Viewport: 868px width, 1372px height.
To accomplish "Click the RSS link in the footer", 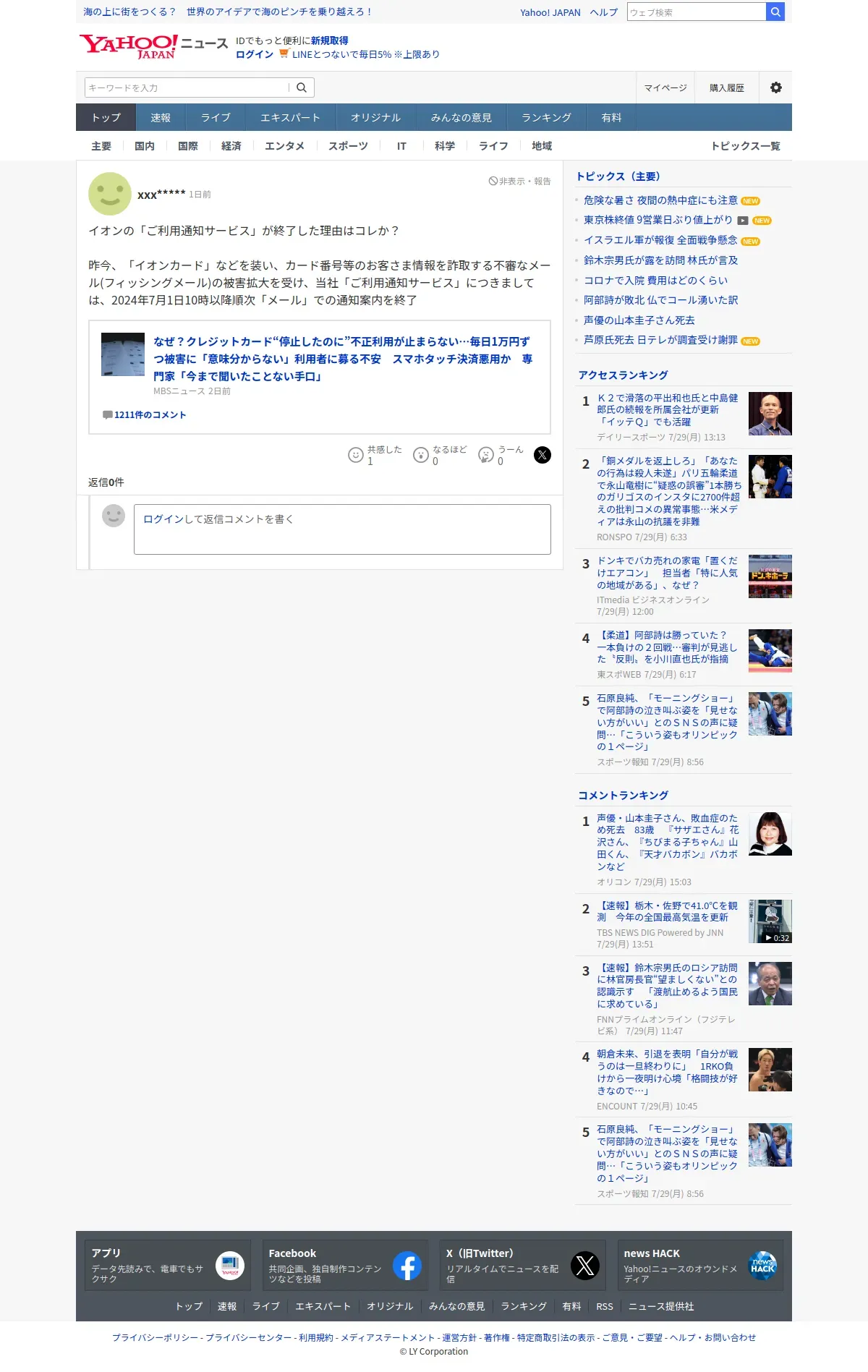I will tap(605, 1307).
